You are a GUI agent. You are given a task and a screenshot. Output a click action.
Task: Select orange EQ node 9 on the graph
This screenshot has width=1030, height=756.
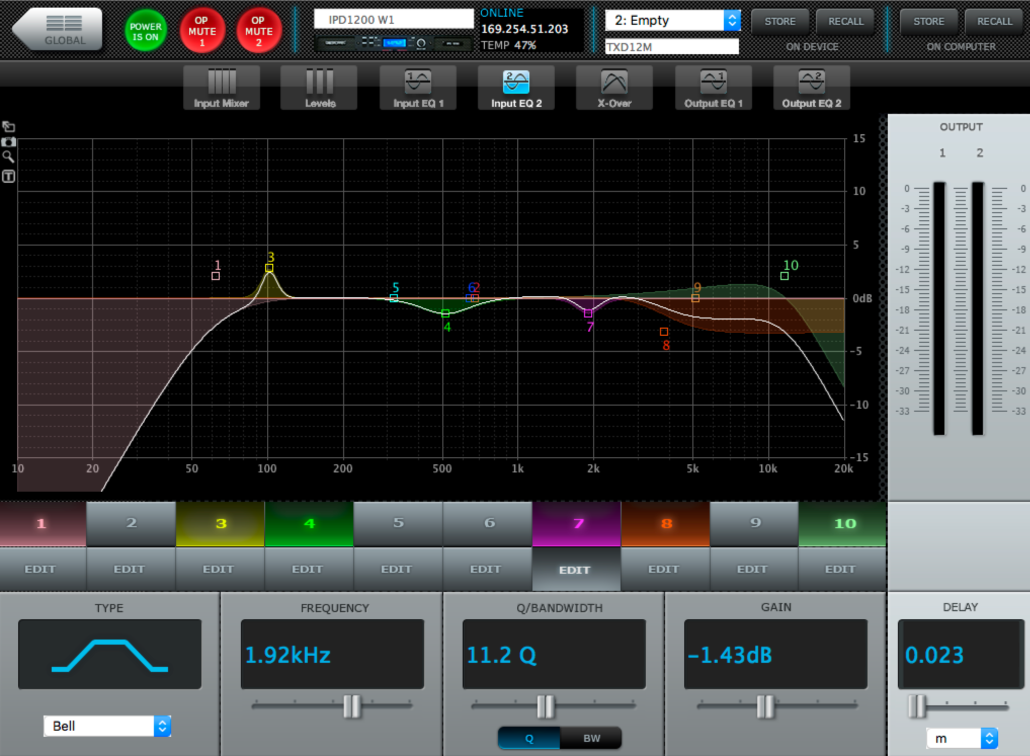click(695, 298)
